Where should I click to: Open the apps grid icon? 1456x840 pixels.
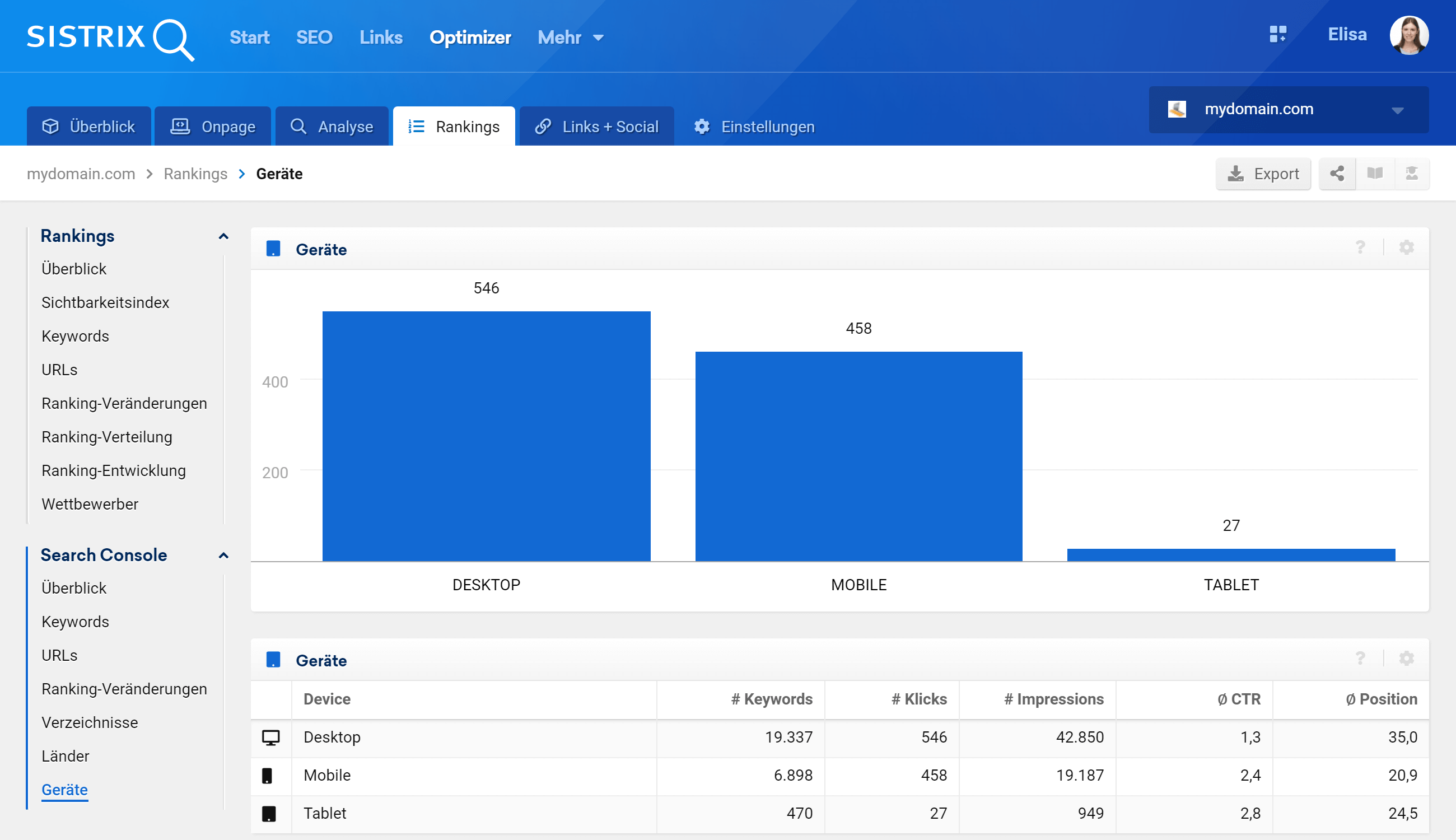(1277, 35)
